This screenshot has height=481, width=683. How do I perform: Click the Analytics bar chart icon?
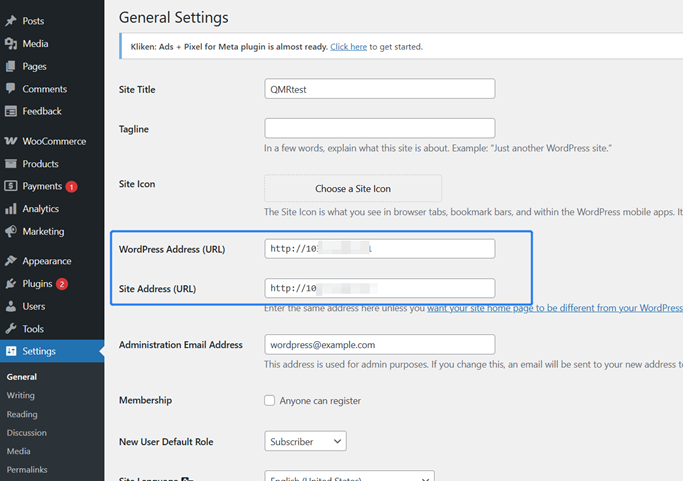11,209
